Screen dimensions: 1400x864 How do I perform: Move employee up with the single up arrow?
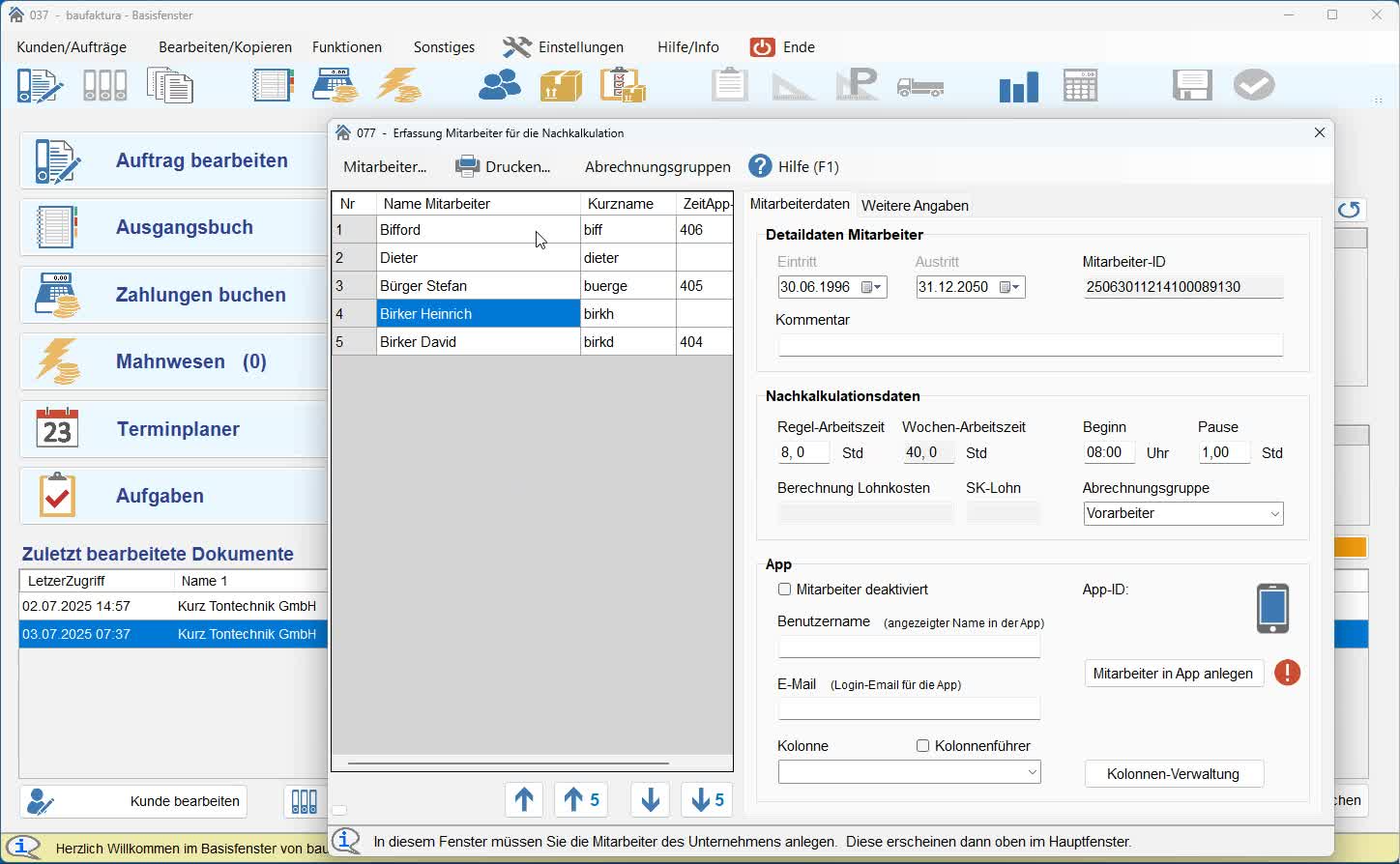coord(524,800)
